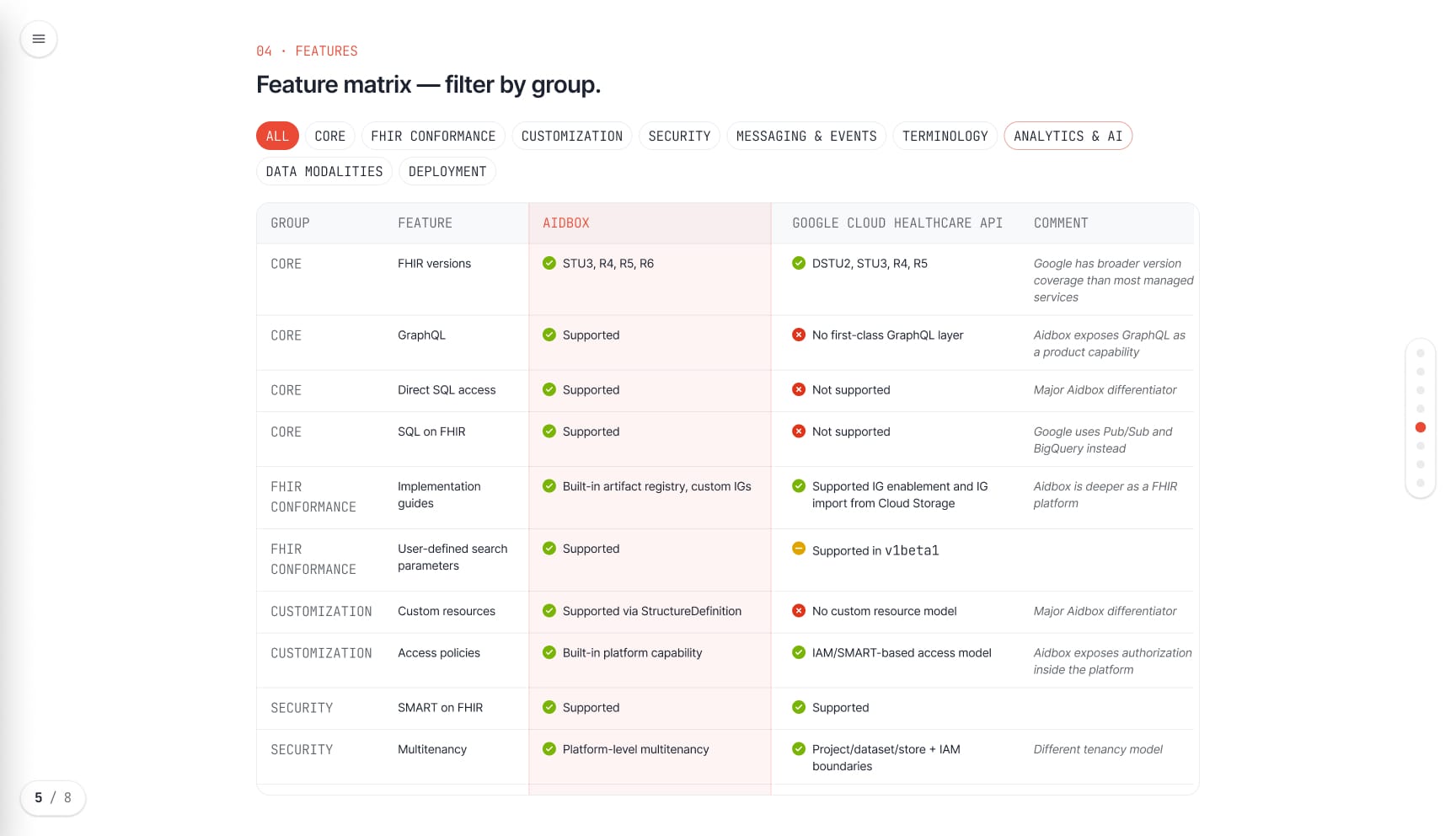Viewport: 1456px width, 836px height.
Task: Filter the matrix by CORE group
Action: pos(330,136)
